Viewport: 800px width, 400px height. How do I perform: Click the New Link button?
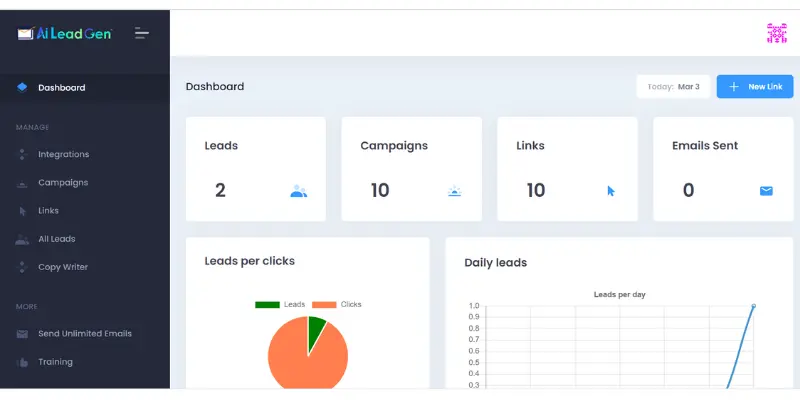755,87
